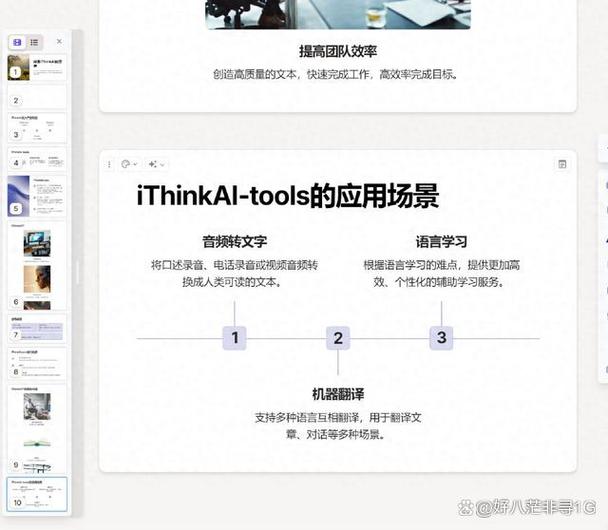Select slide 9 thumbnail in sidebar

coord(37,428)
